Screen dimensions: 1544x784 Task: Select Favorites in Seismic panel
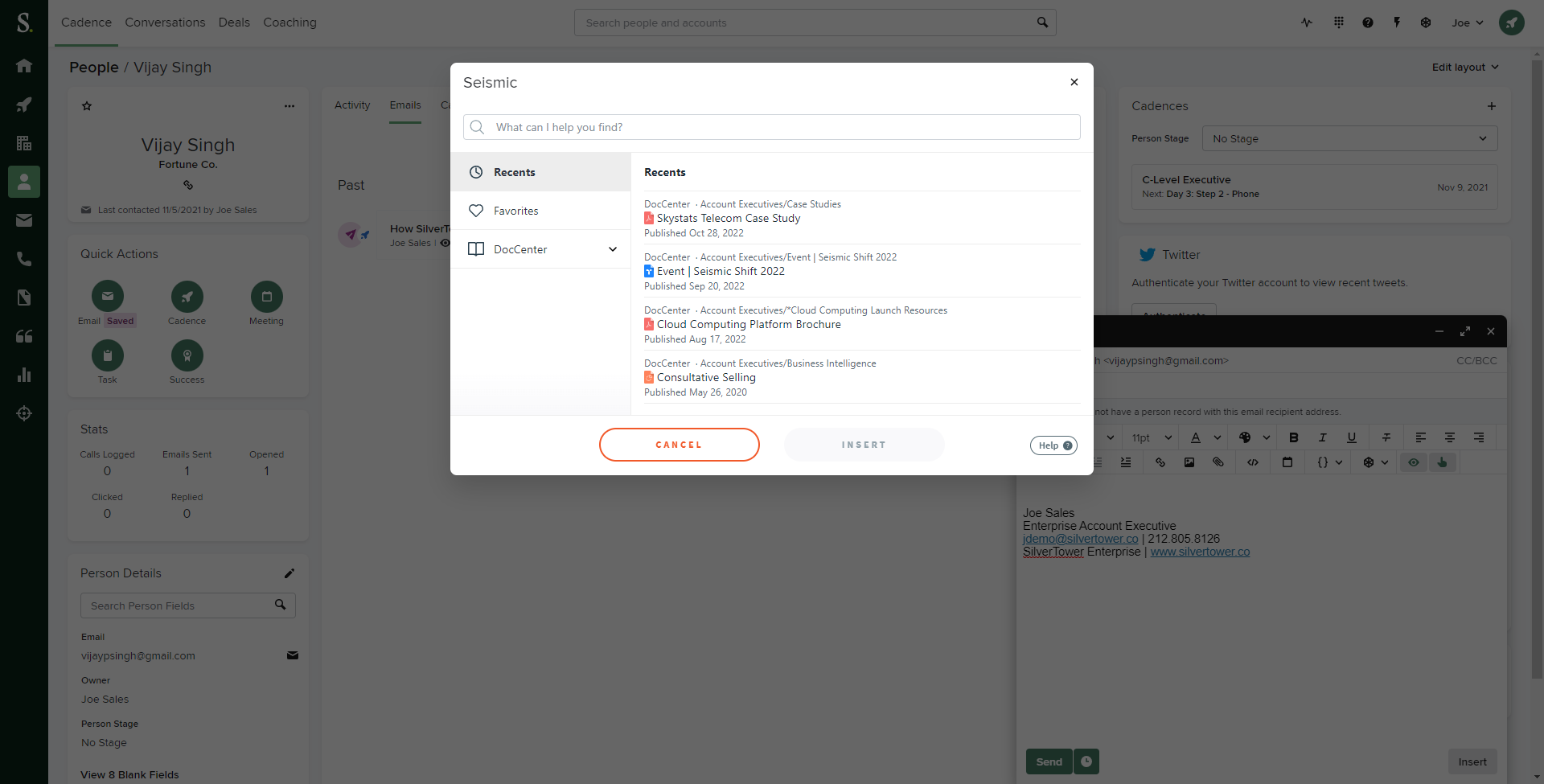point(515,211)
